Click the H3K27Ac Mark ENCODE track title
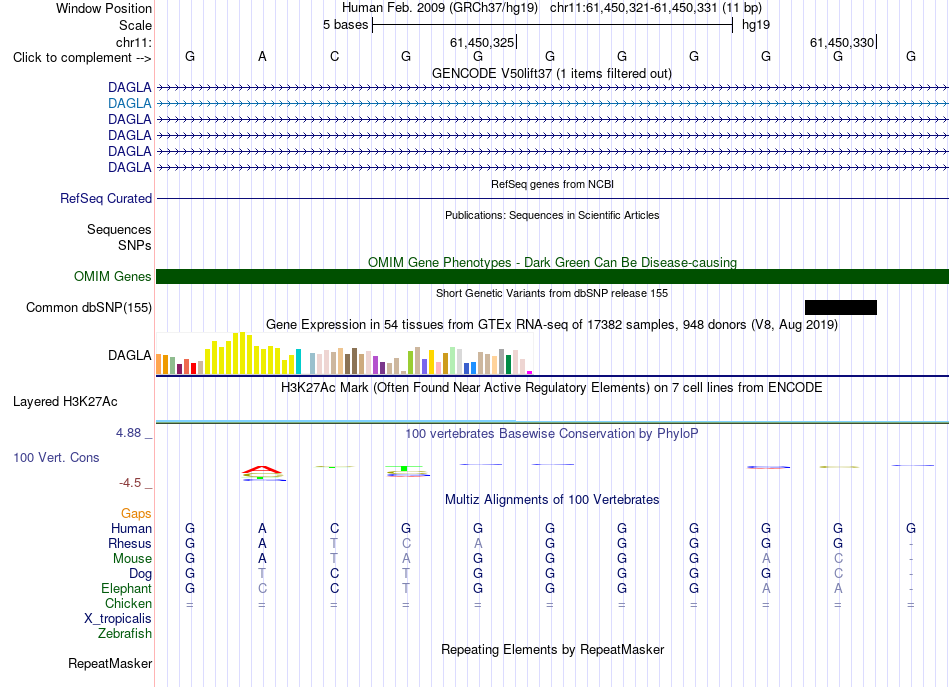Screen dimensions: 950x687 pyautogui.click(x=552, y=388)
